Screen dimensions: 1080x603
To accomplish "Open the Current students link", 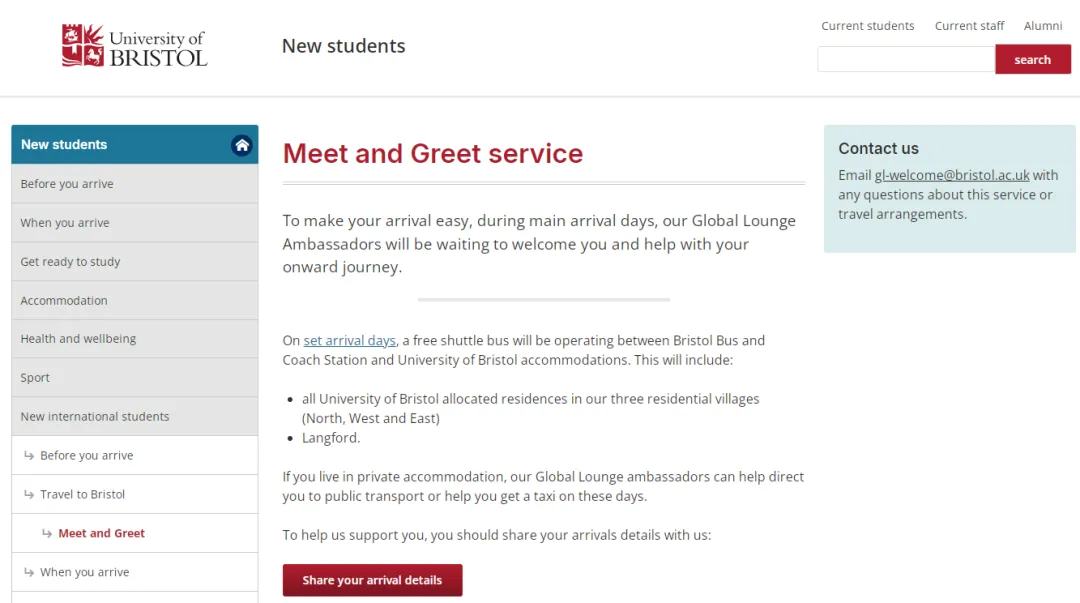I will click(867, 25).
